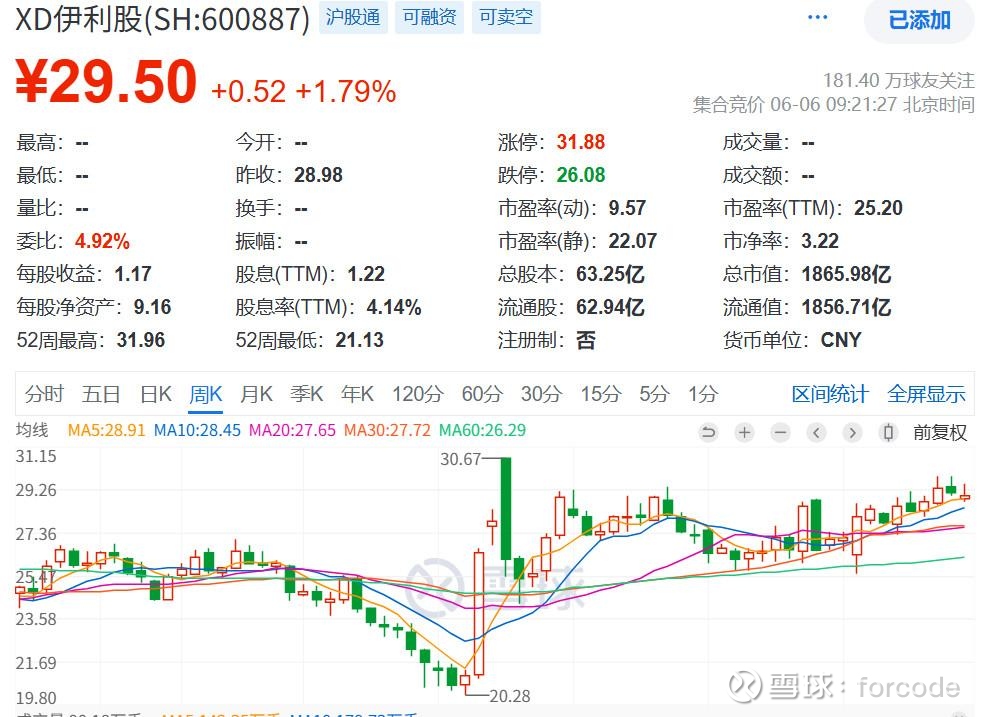Open the 季K chart tab
The height and width of the screenshot is (717, 989).
[307, 394]
